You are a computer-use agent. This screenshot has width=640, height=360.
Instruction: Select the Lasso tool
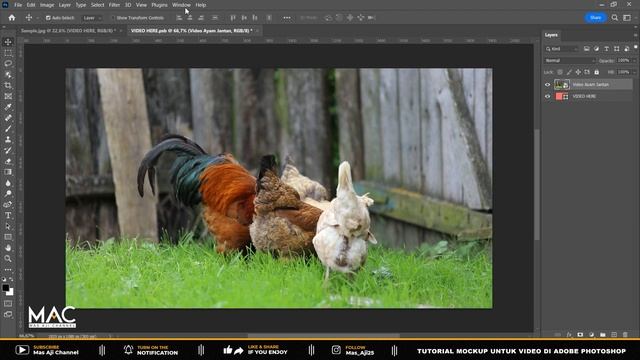[x=8, y=64]
